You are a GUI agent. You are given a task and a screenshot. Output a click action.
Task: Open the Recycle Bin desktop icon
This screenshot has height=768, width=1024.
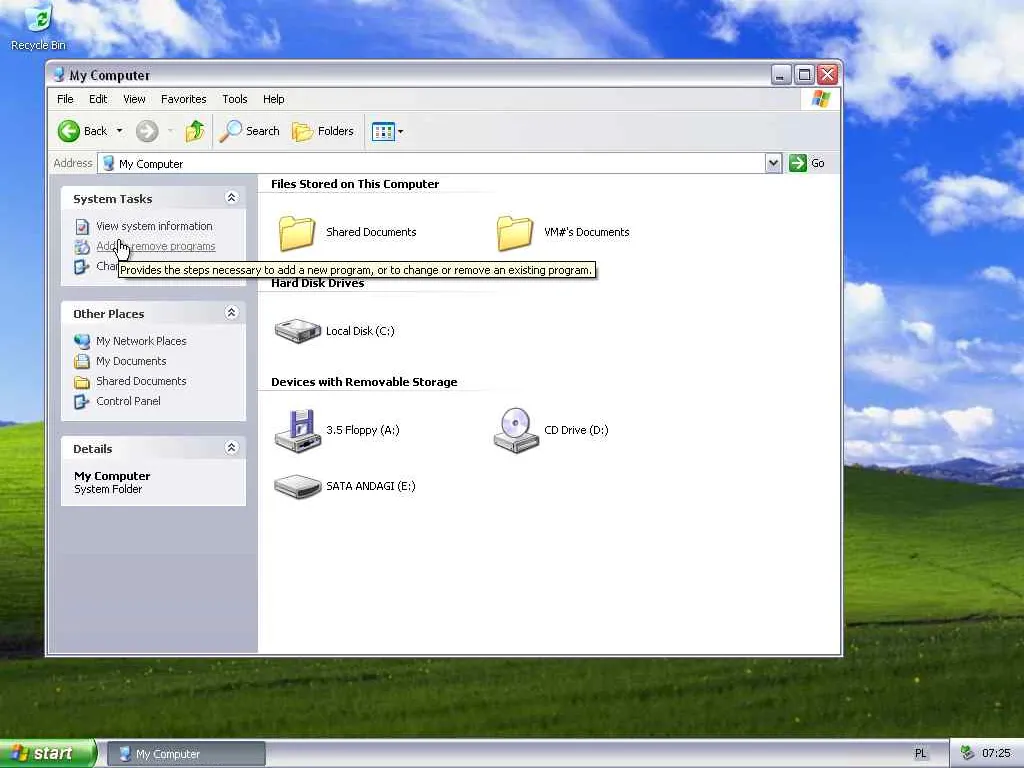[39, 26]
